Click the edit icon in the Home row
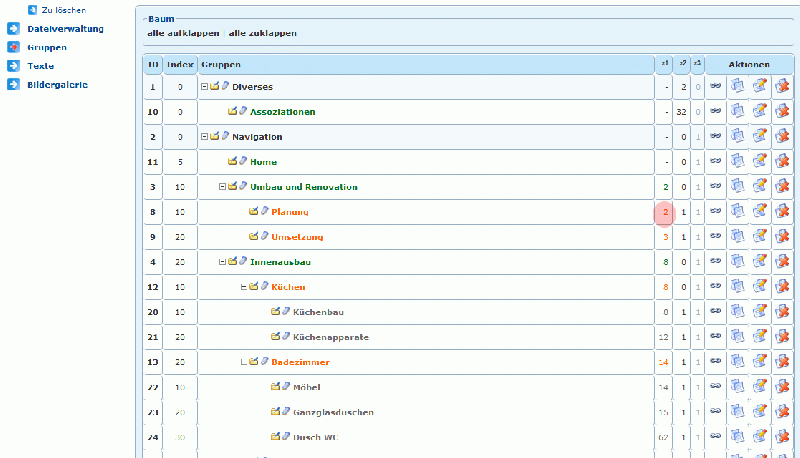 [x=760, y=161]
